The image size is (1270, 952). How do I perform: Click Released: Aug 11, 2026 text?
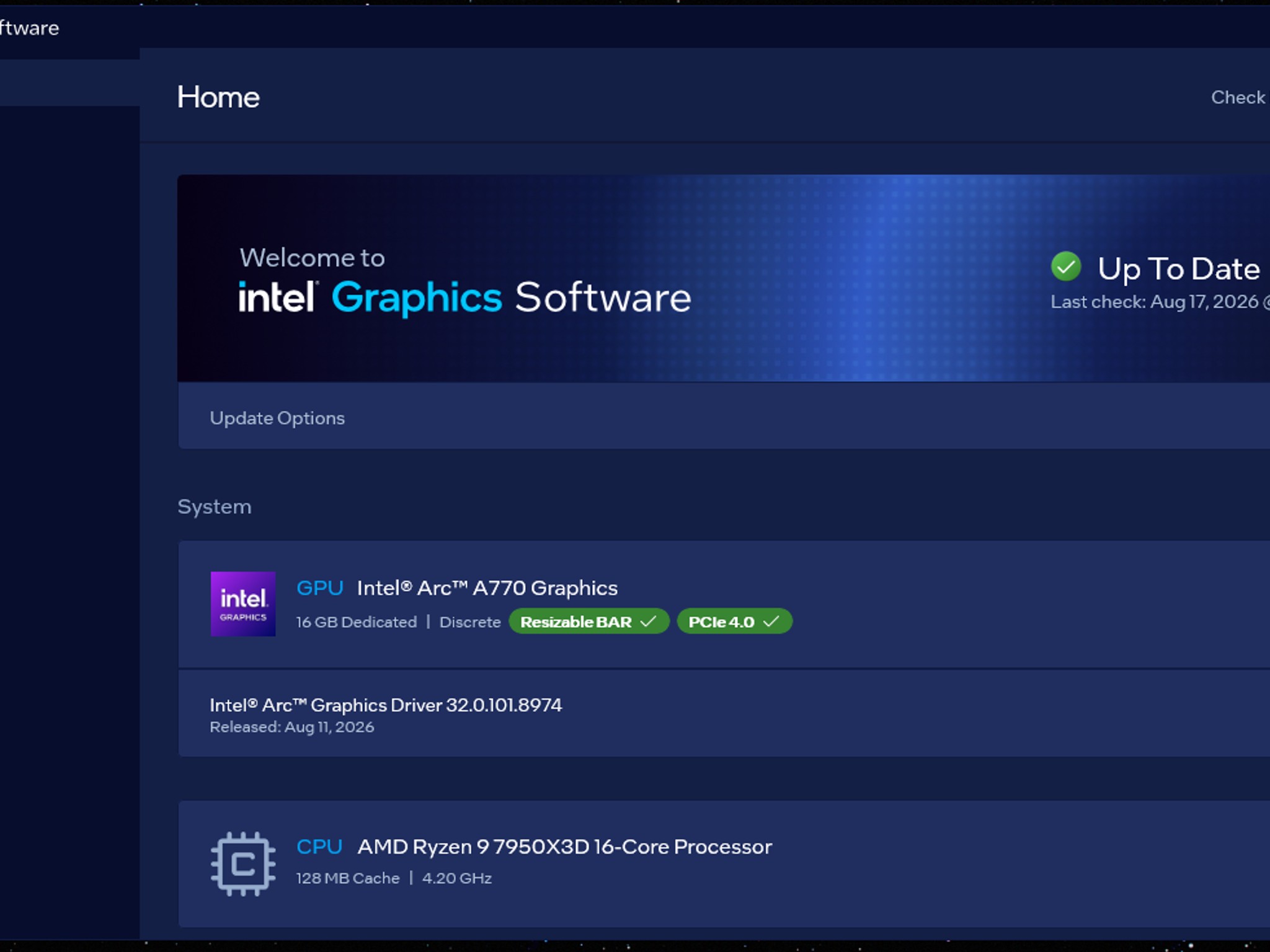pyautogui.click(x=292, y=727)
